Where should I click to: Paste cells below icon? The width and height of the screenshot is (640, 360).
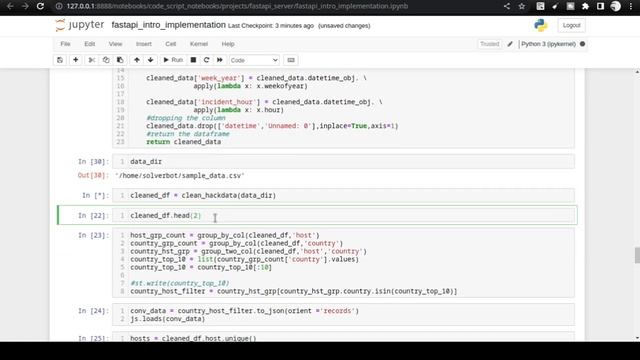(x=120, y=60)
